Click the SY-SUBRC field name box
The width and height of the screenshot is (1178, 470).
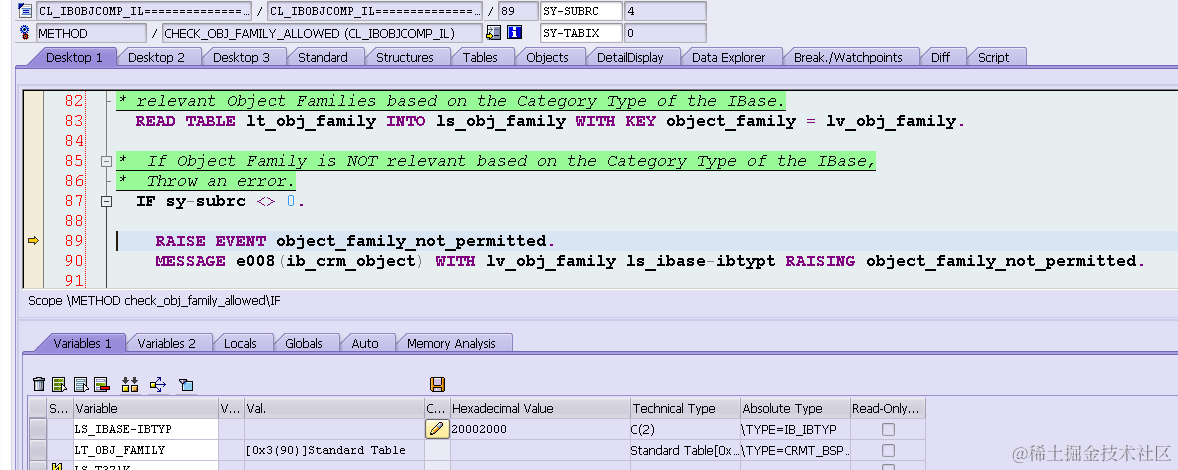(x=581, y=11)
